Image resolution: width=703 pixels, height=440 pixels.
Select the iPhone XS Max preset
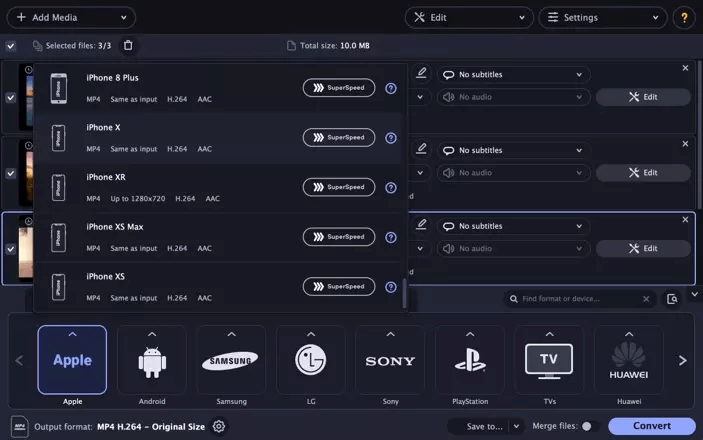pos(217,237)
